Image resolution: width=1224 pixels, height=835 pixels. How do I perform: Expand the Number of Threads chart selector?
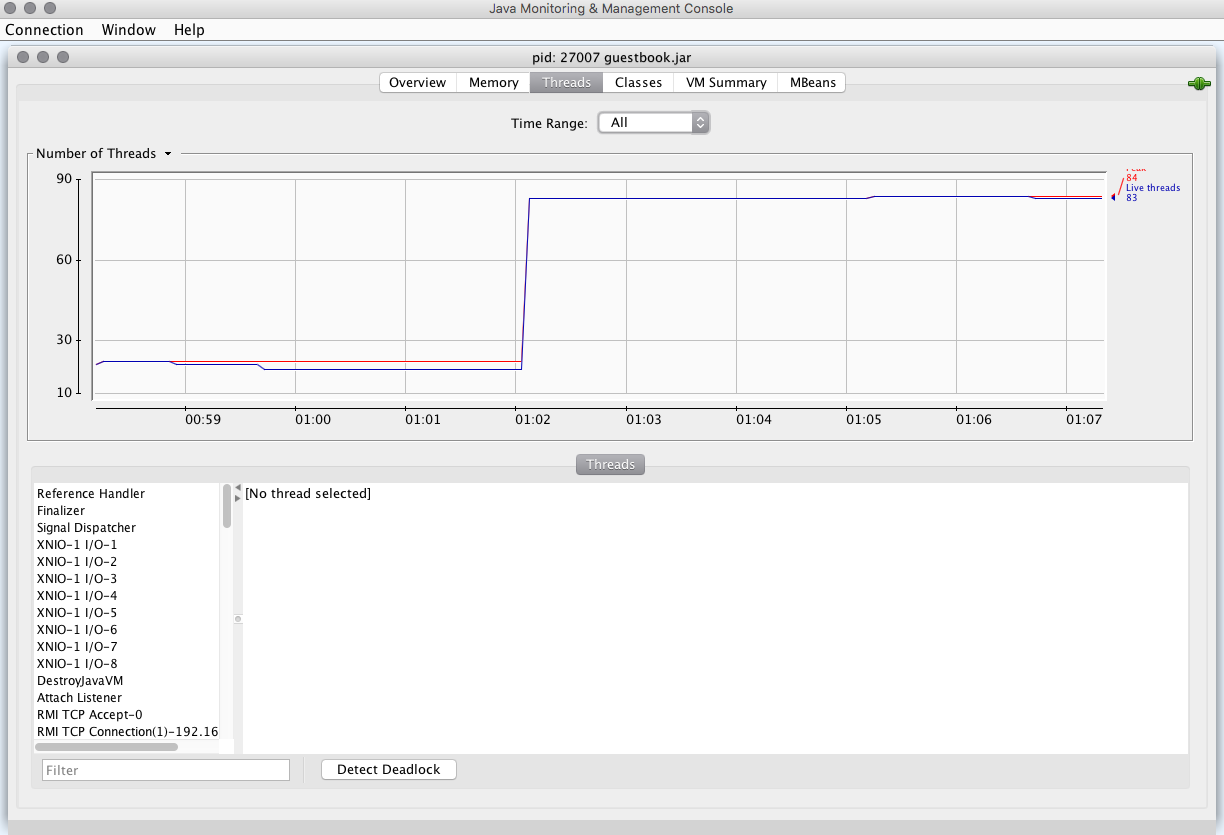click(x=104, y=154)
